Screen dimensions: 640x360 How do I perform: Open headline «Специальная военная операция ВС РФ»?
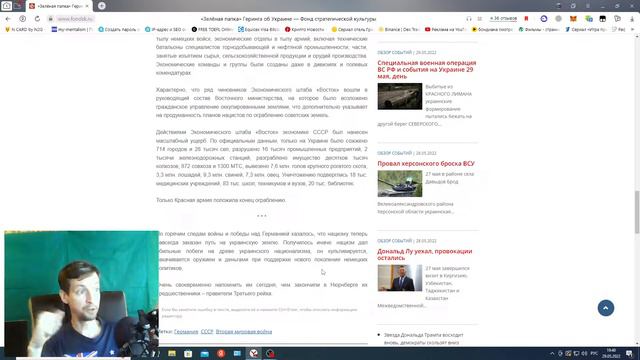tap(427, 69)
